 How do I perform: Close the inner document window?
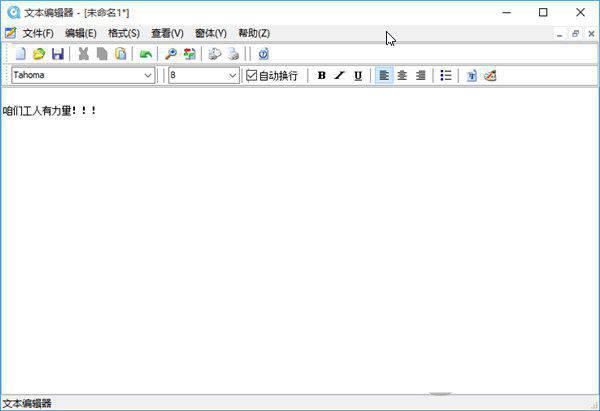591,34
